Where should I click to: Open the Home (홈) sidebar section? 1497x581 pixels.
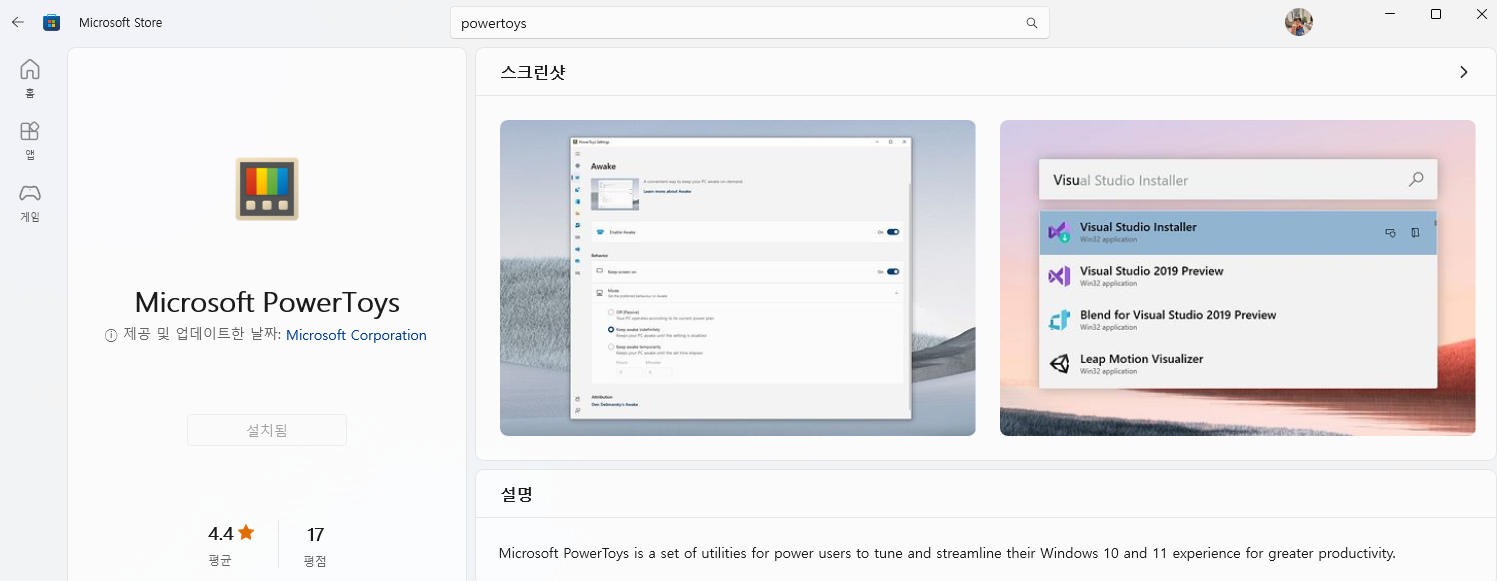coord(30,78)
